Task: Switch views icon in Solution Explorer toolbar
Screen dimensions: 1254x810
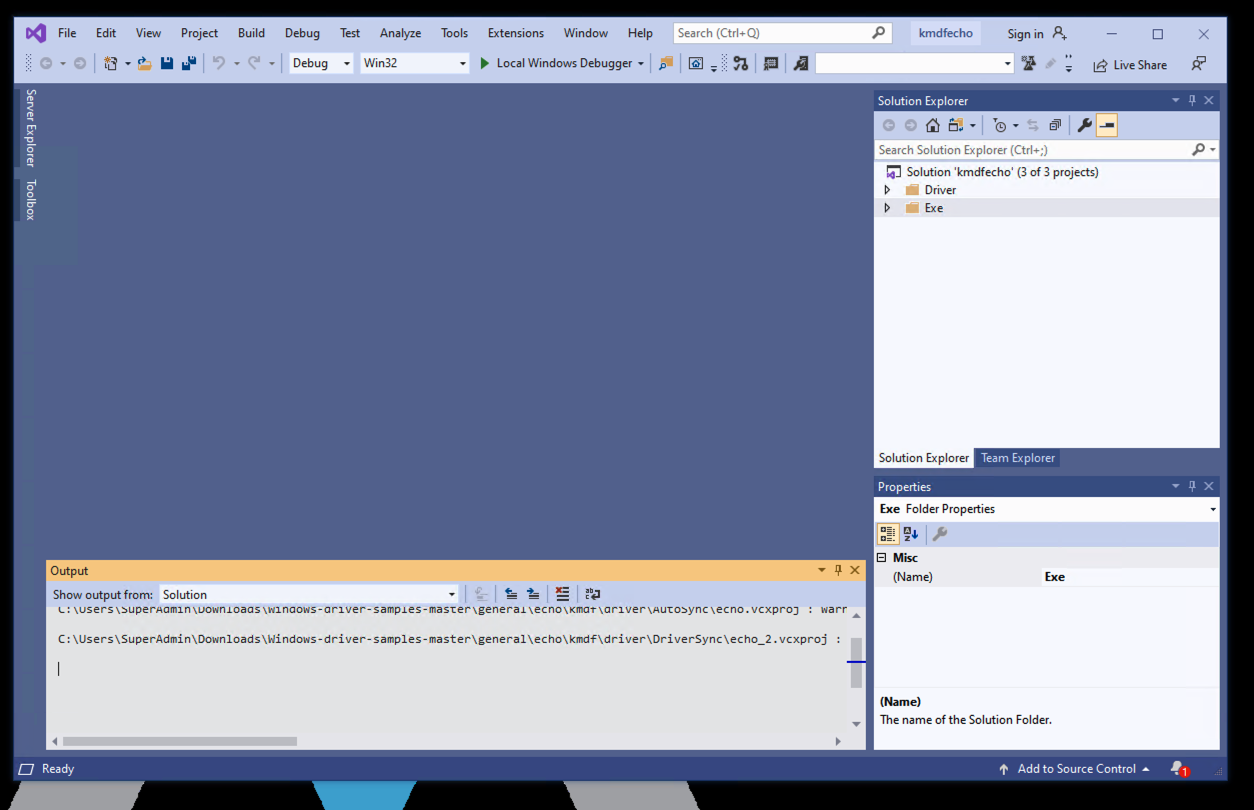Action: click(x=956, y=125)
